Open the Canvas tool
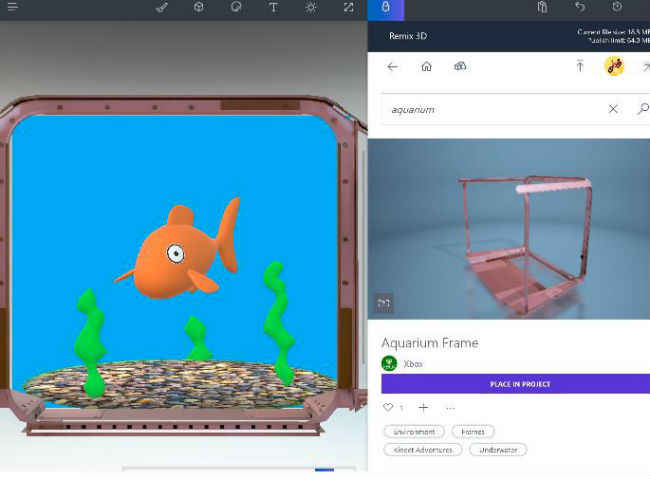The width and height of the screenshot is (650, 479). [x=348, y=7]
